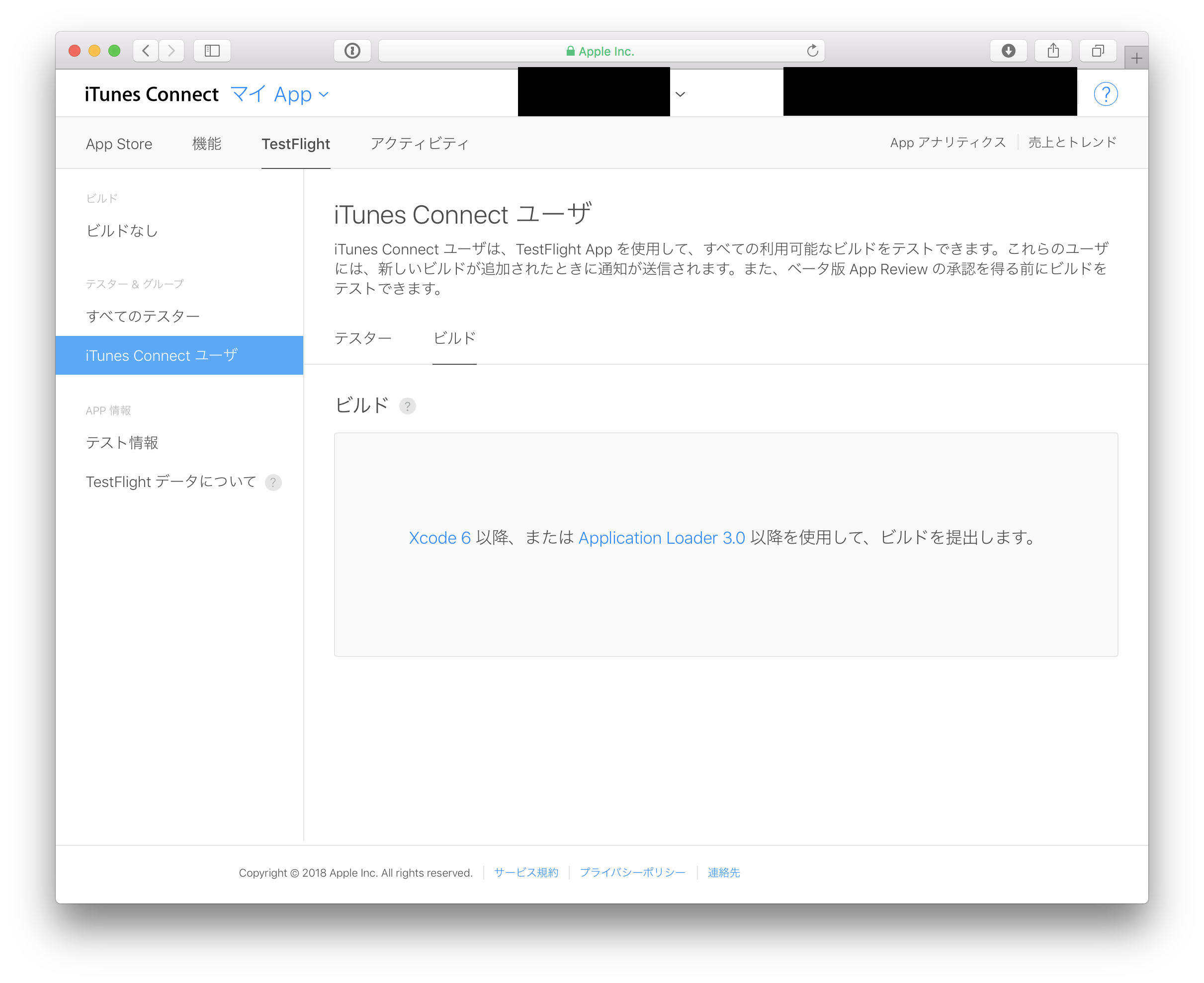
Task: Navigate back using the Back arrow
Action: click(146, 50)
